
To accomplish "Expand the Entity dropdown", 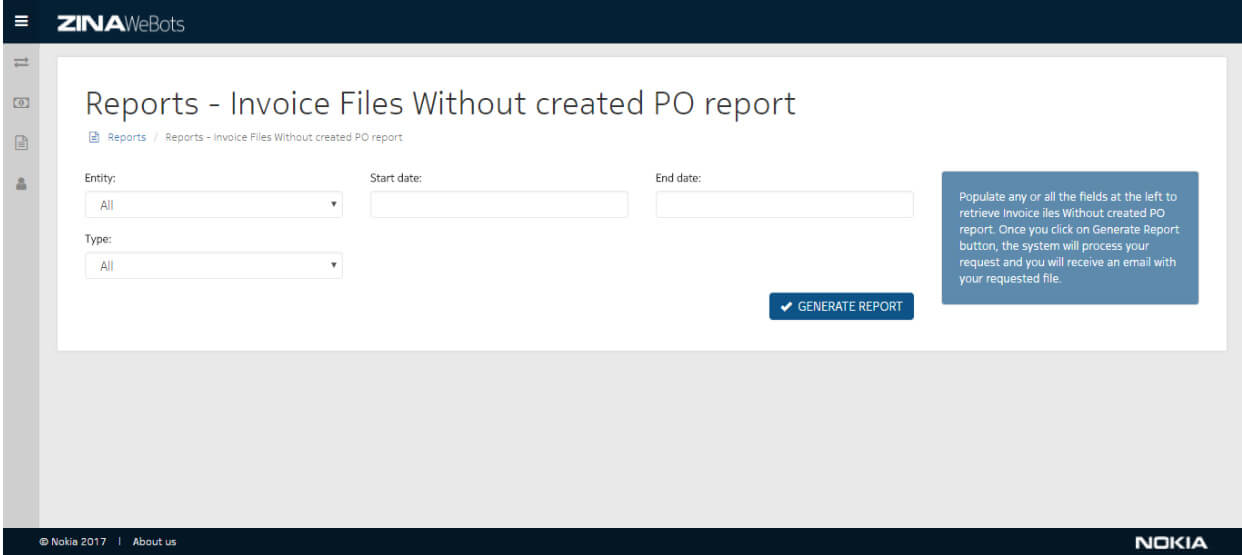I will [x=214, y=205].
